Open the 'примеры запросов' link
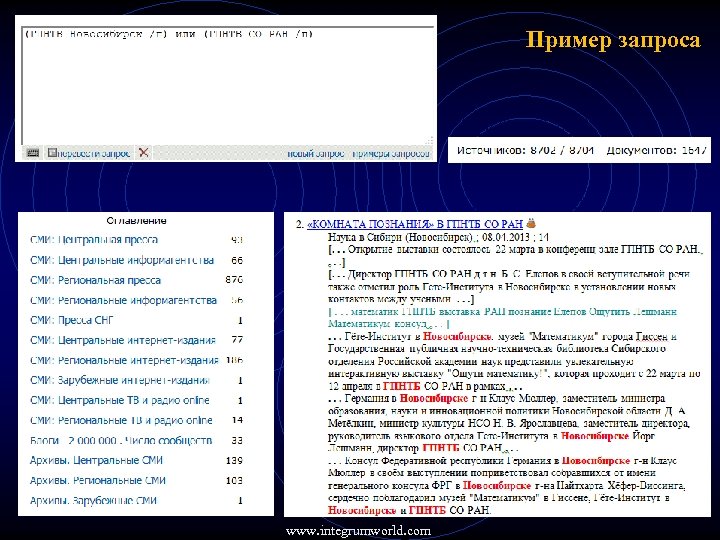The image size is (720, 540). point(391,153)
